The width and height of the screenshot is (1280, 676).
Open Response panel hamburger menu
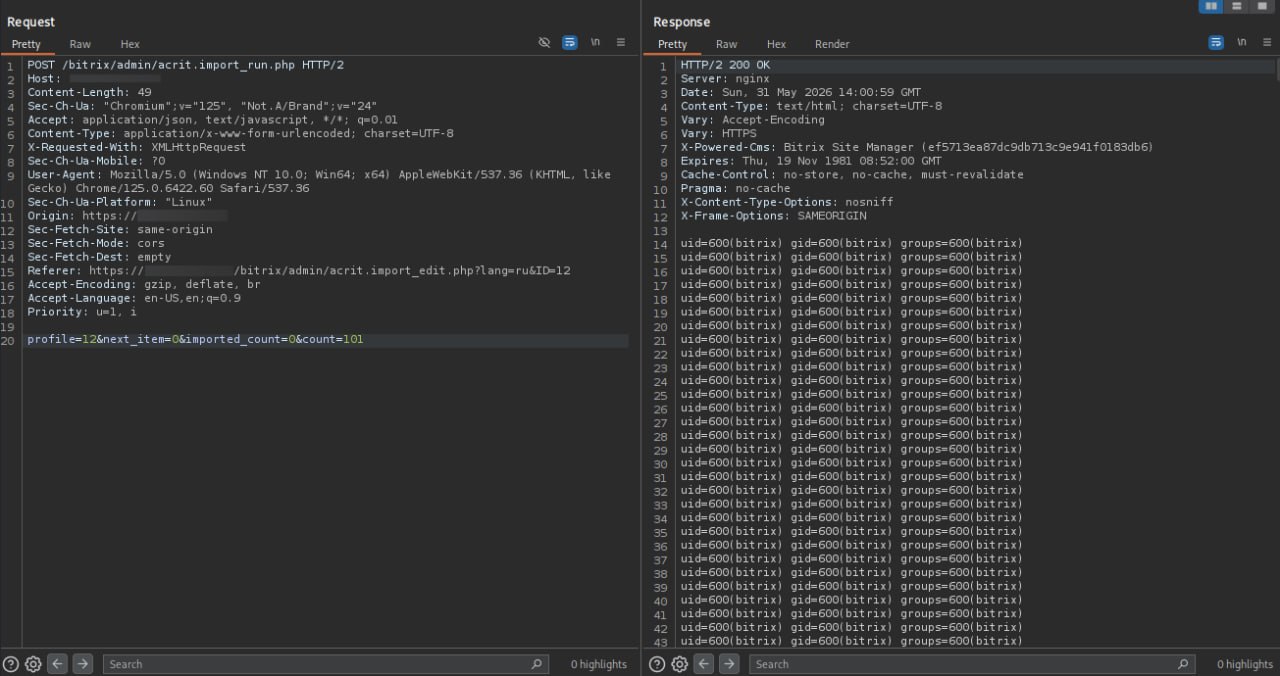[x=1267, y=43]
